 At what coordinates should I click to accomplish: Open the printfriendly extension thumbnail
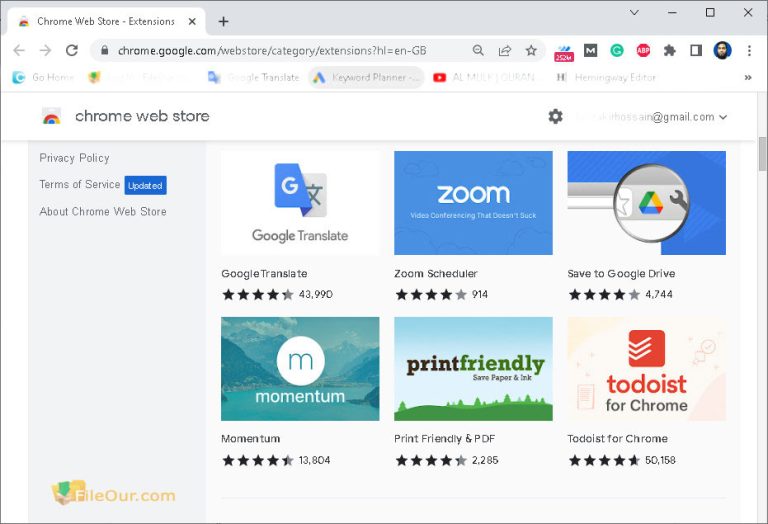tap(473, 369)
